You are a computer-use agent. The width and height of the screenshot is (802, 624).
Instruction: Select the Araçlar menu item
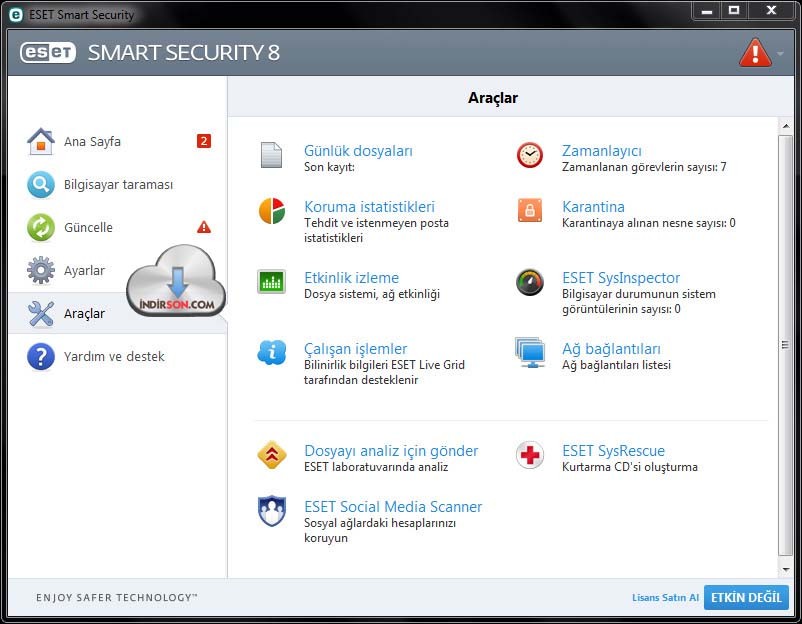pos(118,313)
